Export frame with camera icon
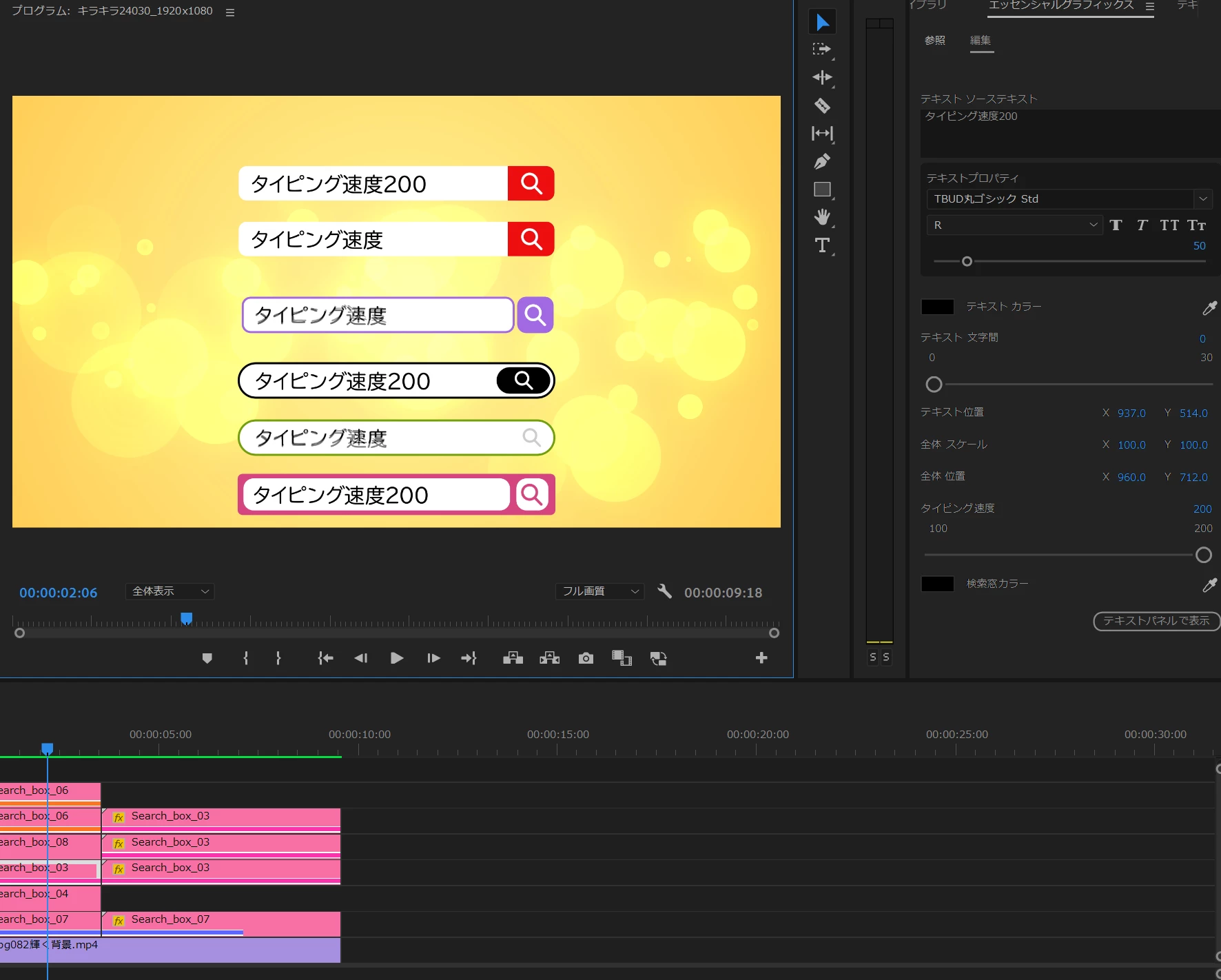The image size is (1221, 980). [586, 658]
